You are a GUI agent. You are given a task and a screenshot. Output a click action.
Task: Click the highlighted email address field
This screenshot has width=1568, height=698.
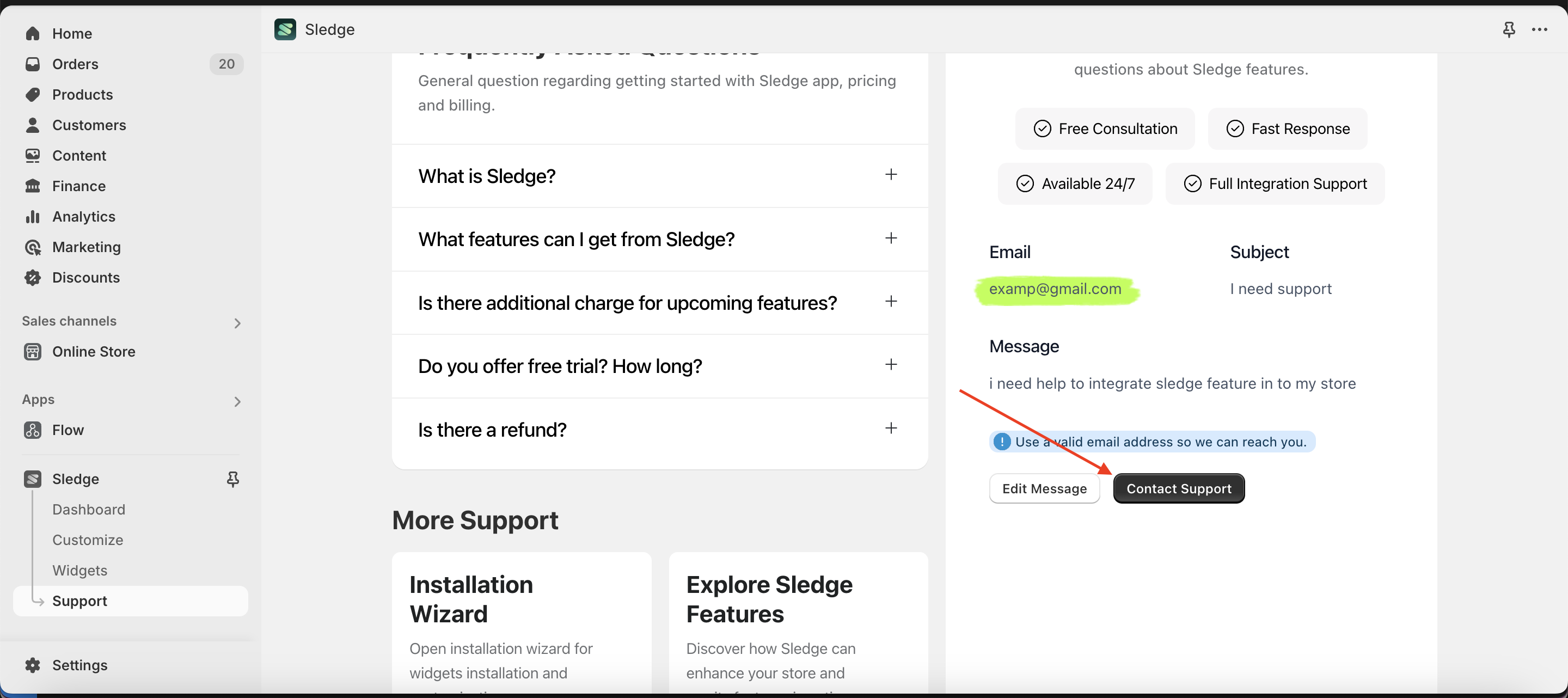point(1055,289)
